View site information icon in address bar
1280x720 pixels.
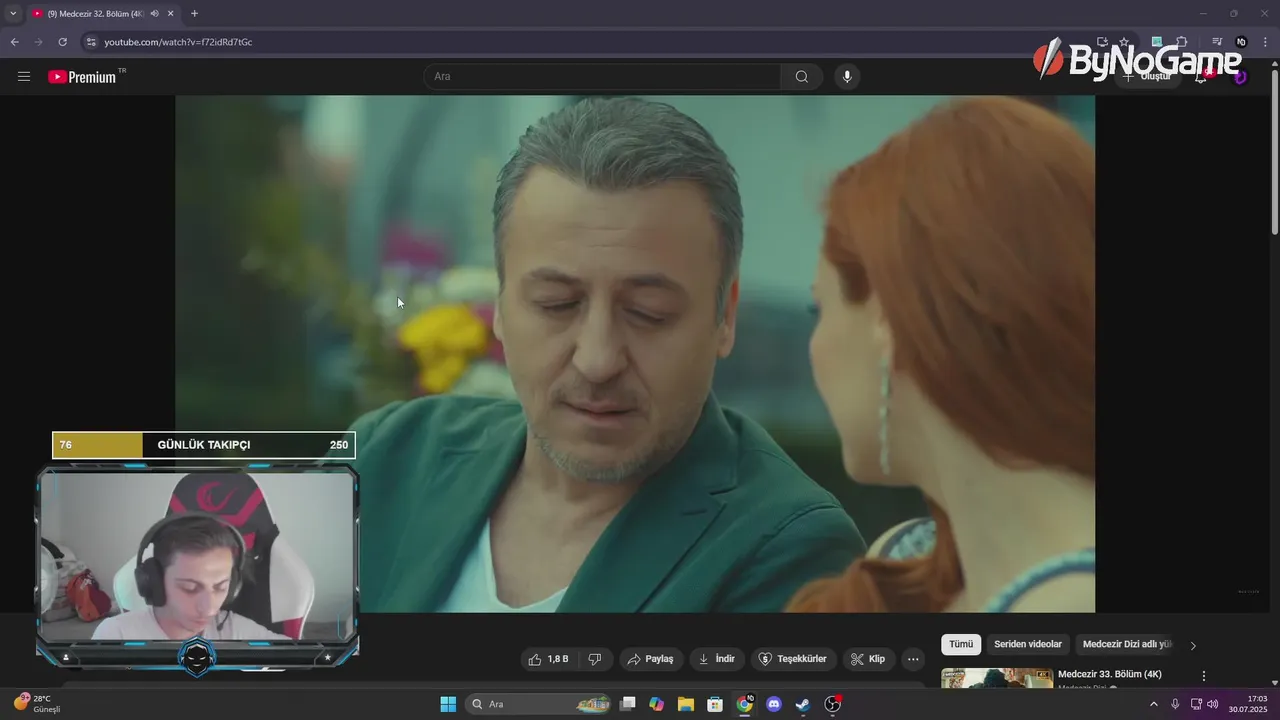tap(91, 42)
